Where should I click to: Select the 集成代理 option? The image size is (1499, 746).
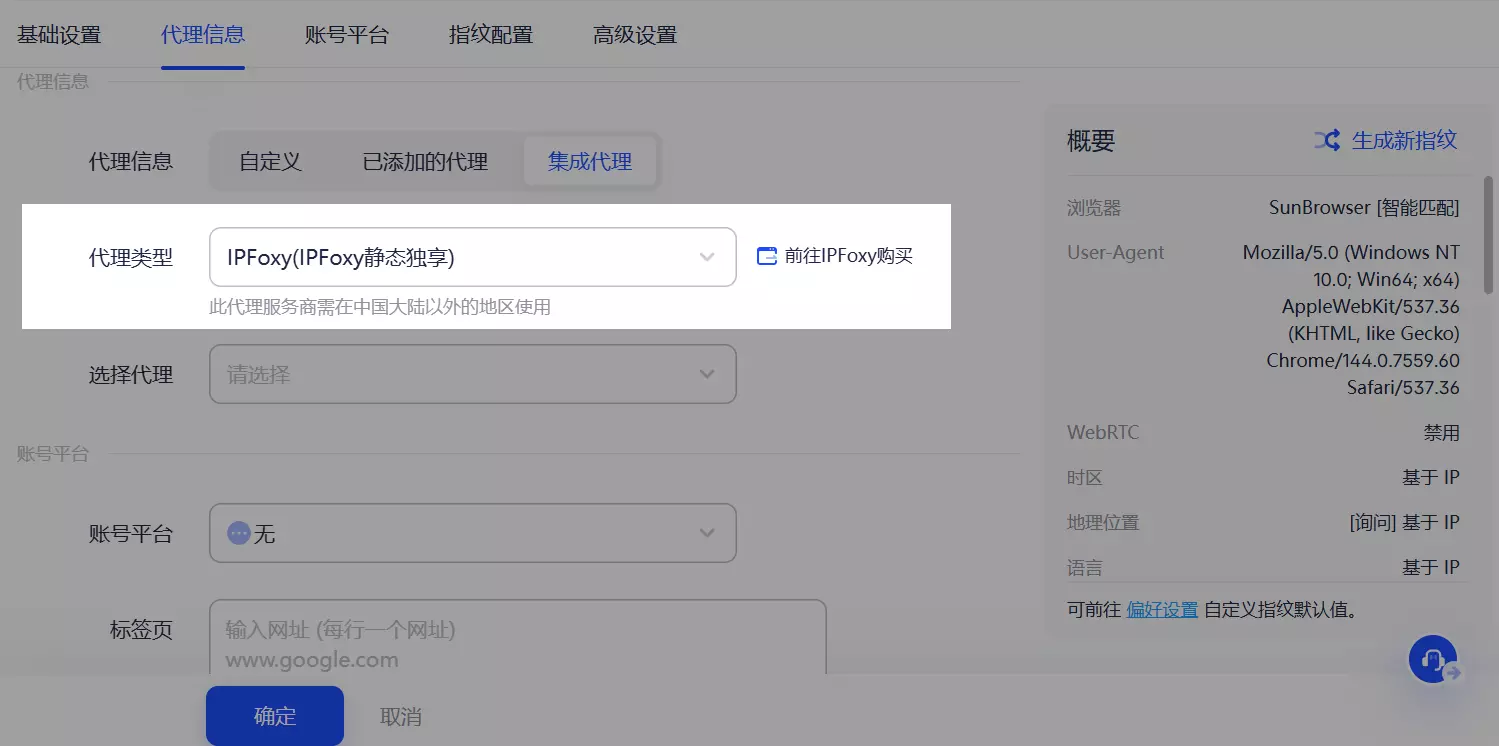pyautogui.click(x=590, y=162)
